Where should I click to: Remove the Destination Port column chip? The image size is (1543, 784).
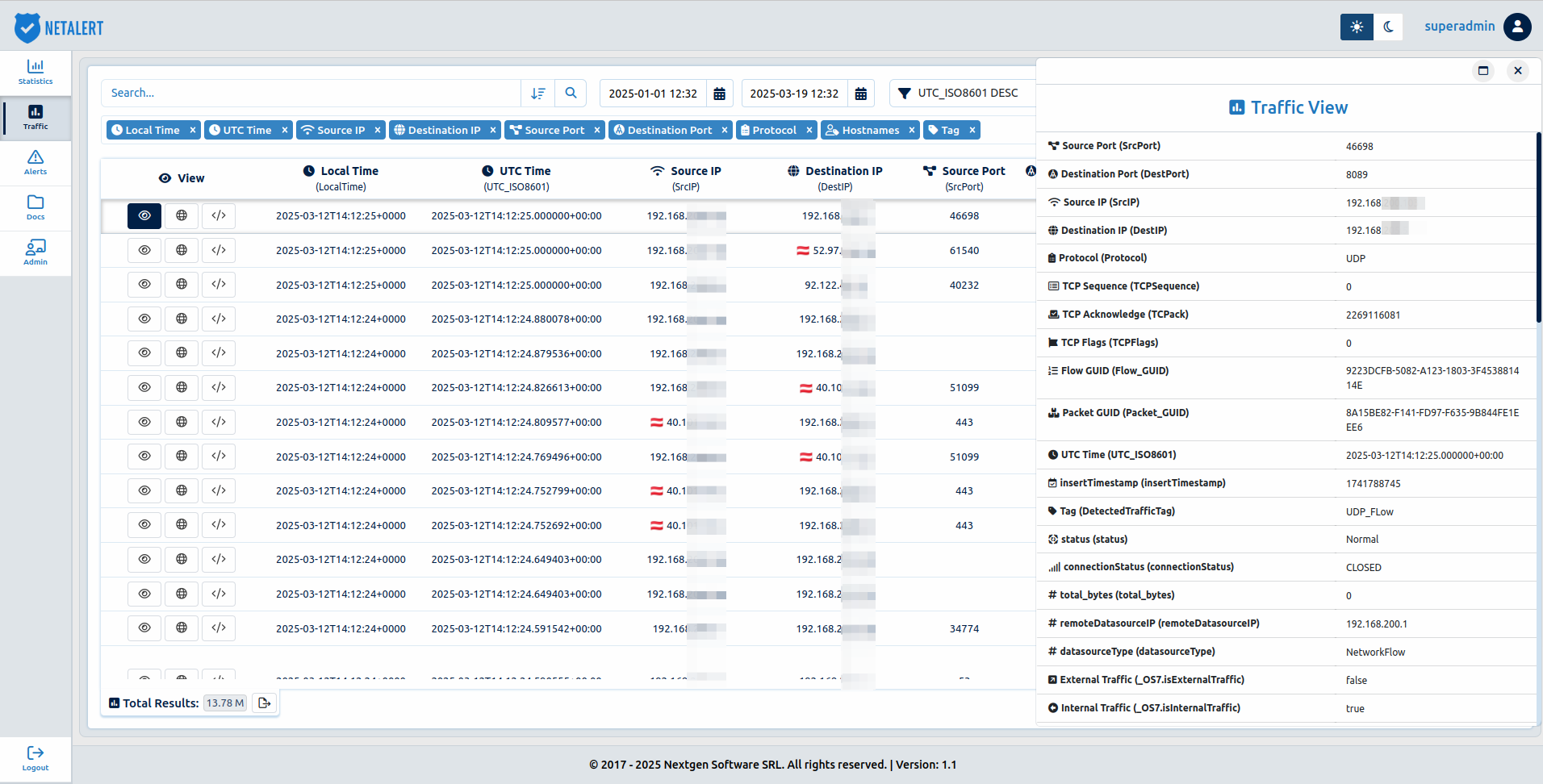[x=725, y=130]
